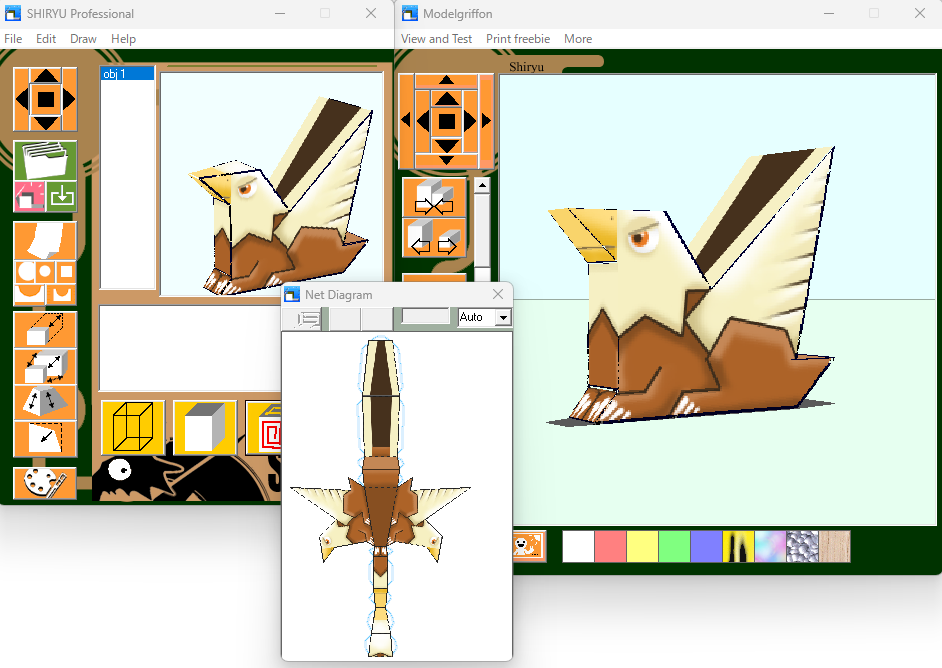Click the up arrow on SHIRYU direction pad
The image size is (942, 668).
[x=46, y=76]
